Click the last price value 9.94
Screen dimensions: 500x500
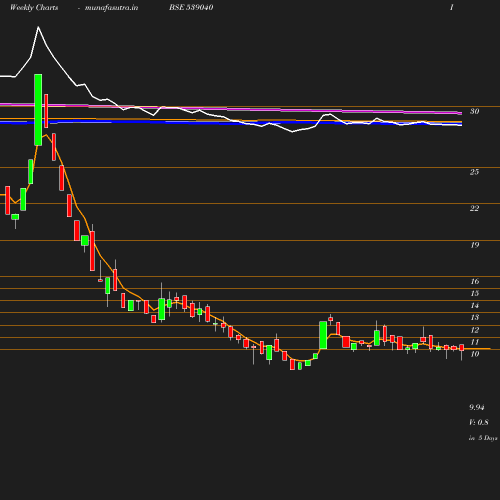click(477, 407)
